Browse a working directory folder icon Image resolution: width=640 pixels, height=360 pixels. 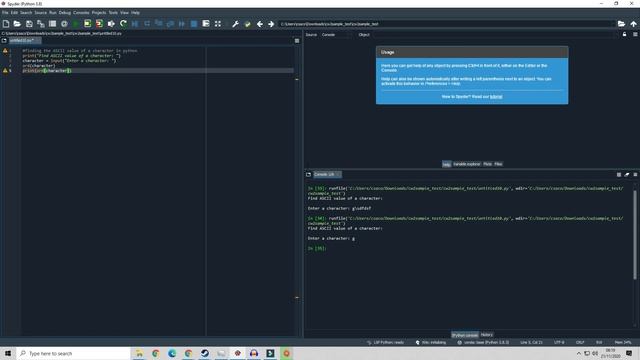[x=621, y=24]
